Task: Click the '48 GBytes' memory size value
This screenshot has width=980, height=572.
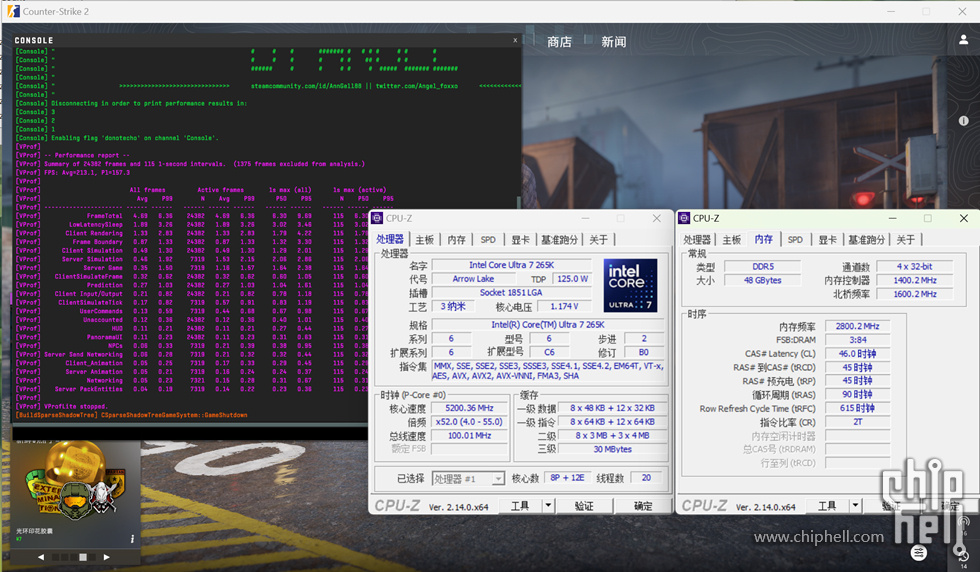Action: (x=762, y=280)
